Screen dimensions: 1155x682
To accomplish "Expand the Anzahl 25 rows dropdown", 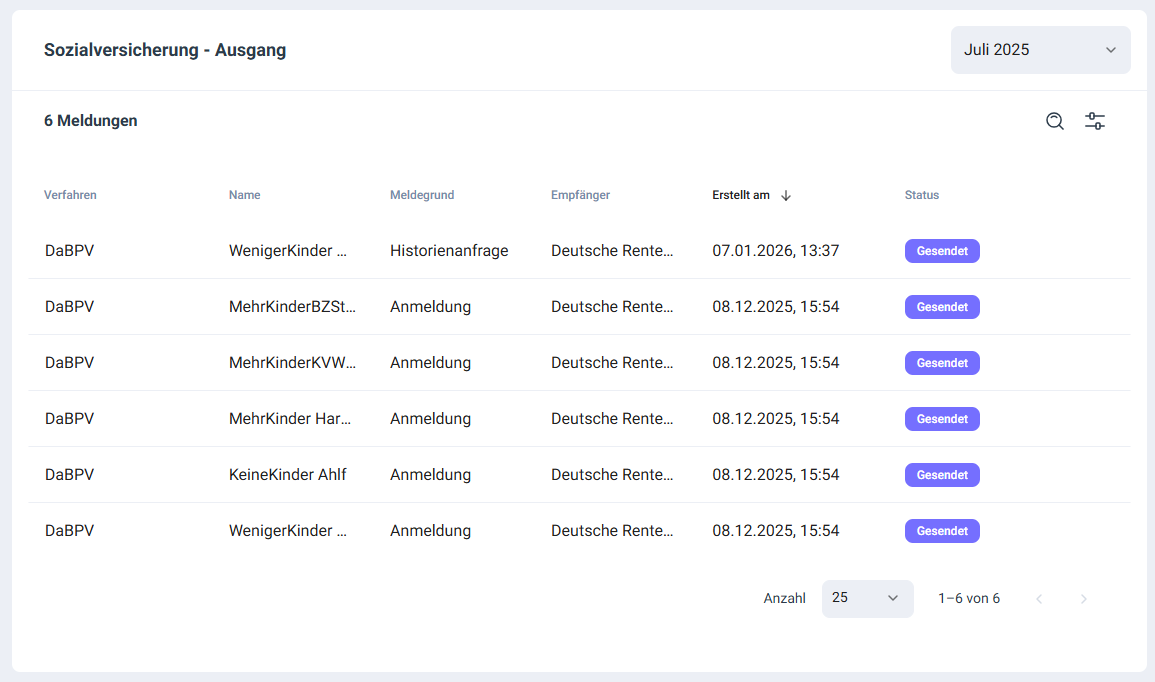I will coord(867,598).
